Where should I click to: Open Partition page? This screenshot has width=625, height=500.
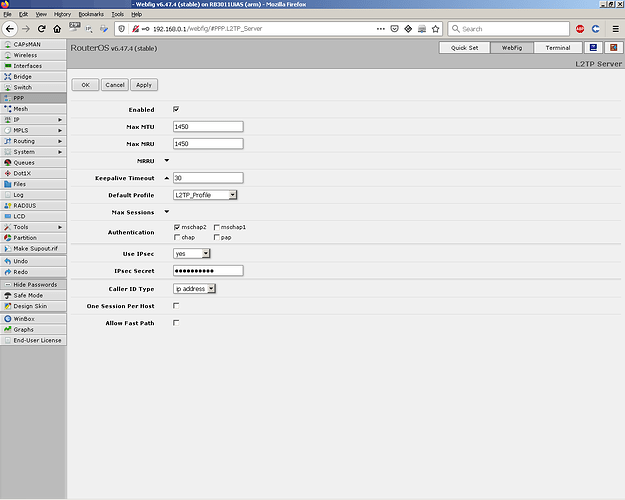(x=33, y=238)
